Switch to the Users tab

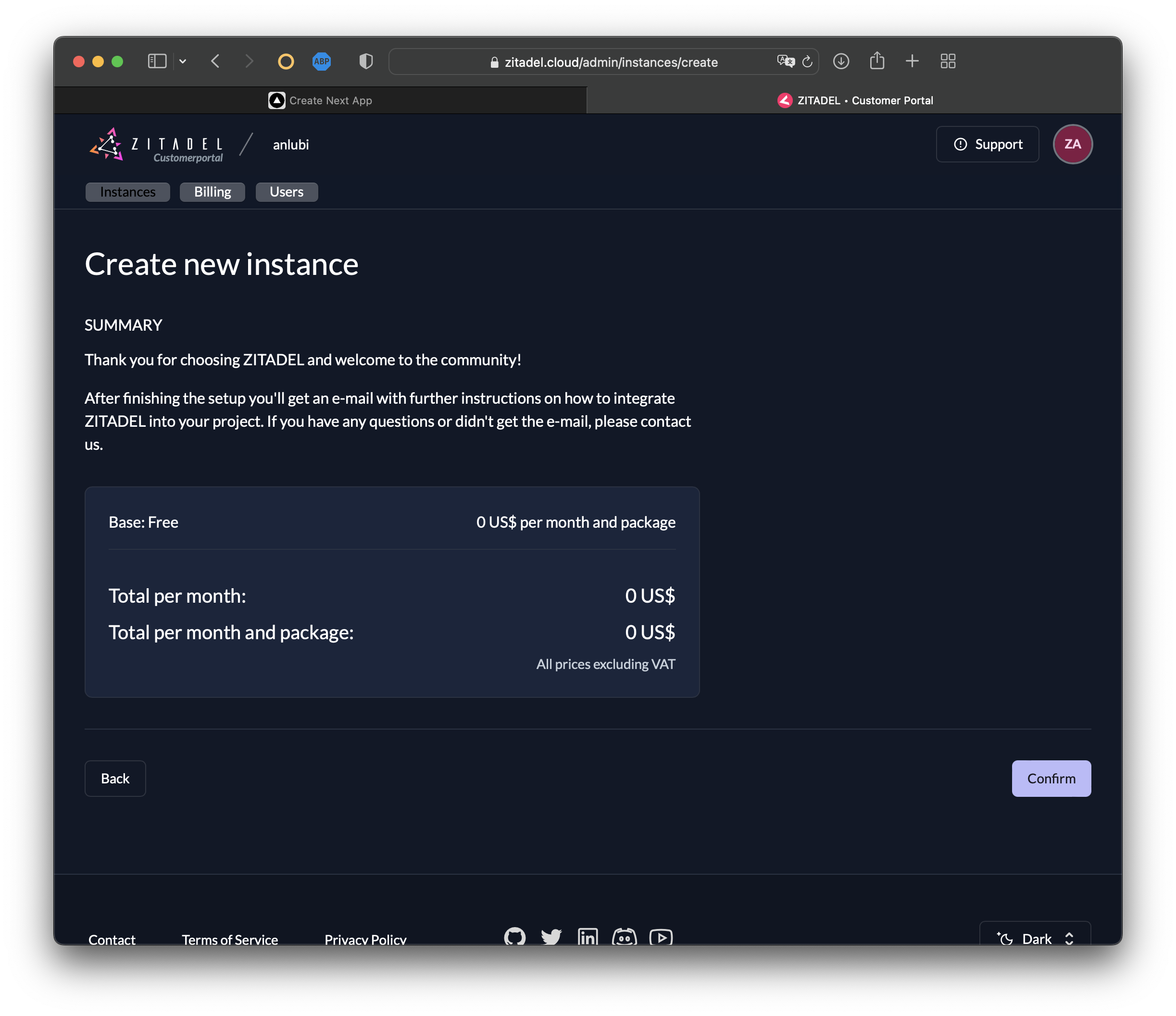tap(286, 192)
